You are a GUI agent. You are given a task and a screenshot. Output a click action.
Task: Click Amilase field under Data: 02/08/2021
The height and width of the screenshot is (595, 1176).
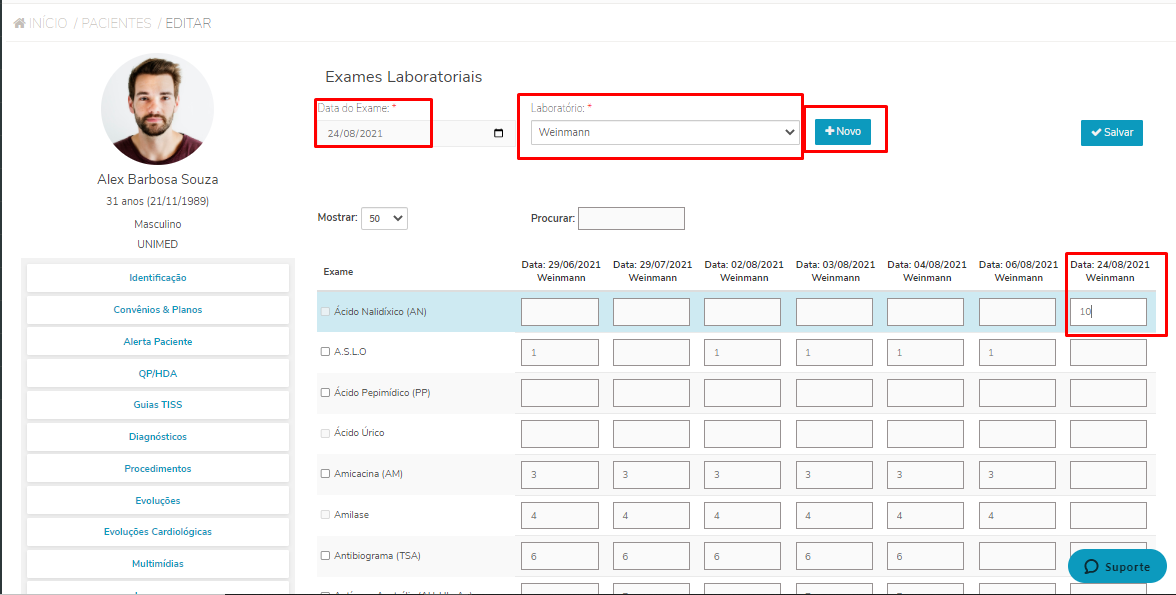[742, 515]
